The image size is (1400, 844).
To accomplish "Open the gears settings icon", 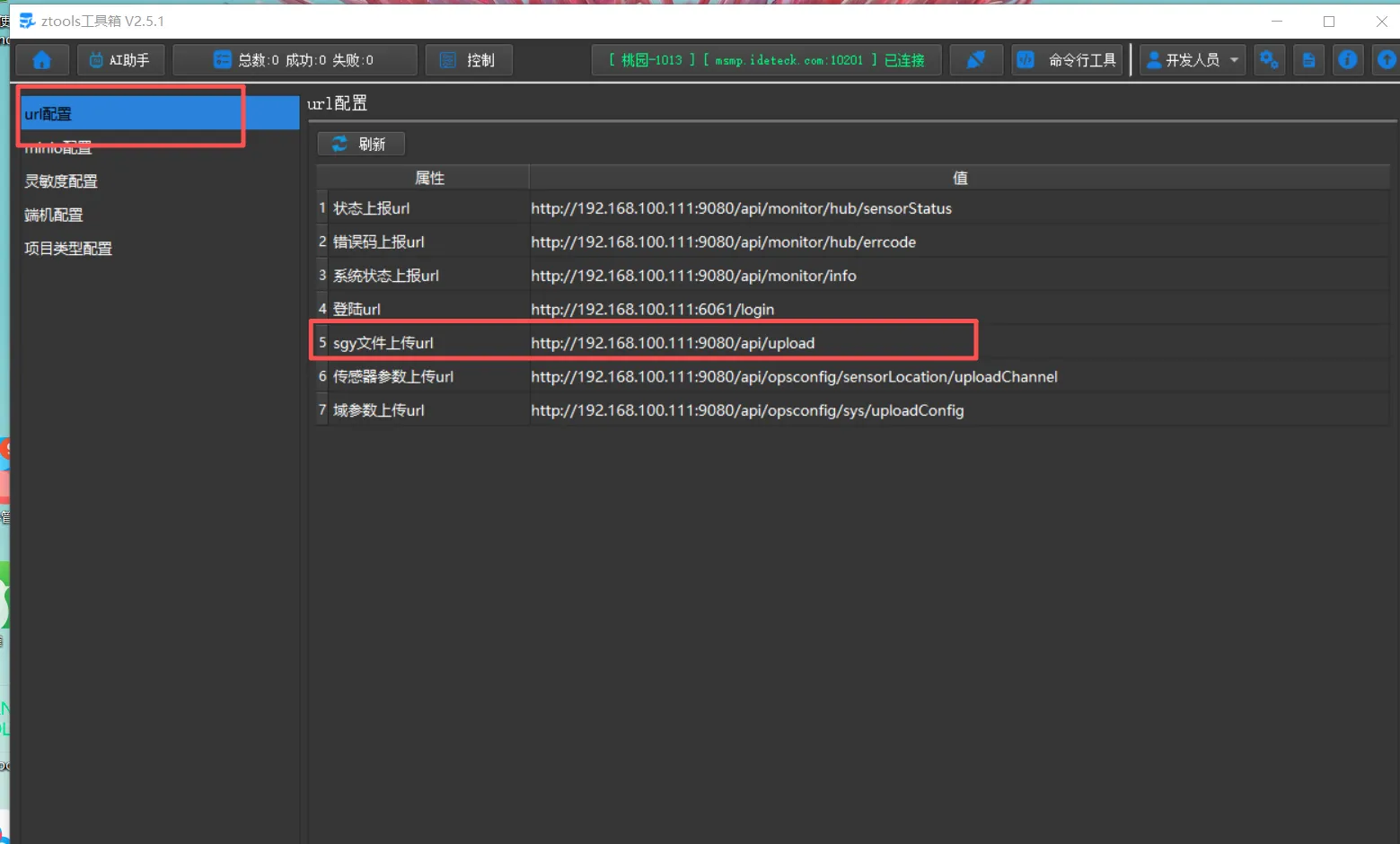I will (1268, 60).
